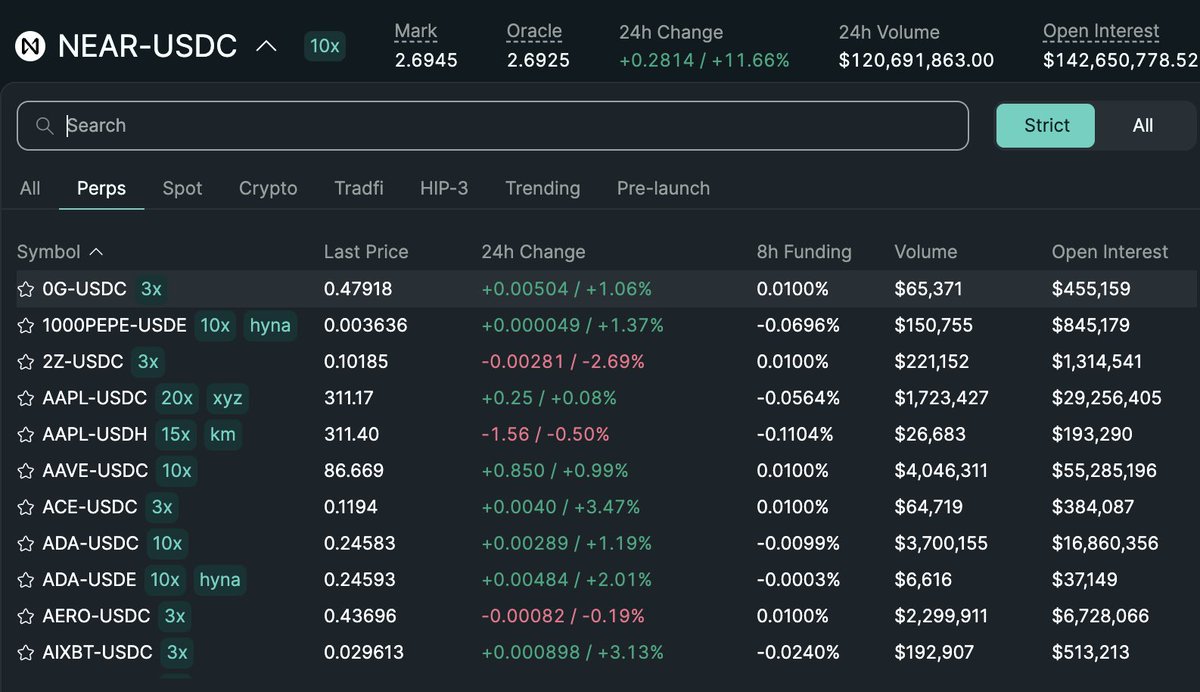Screen dimensions: 1200x692
Task: Select the AAVE-USDC market row
Action: pyautogui.click(x=606, y=470)
